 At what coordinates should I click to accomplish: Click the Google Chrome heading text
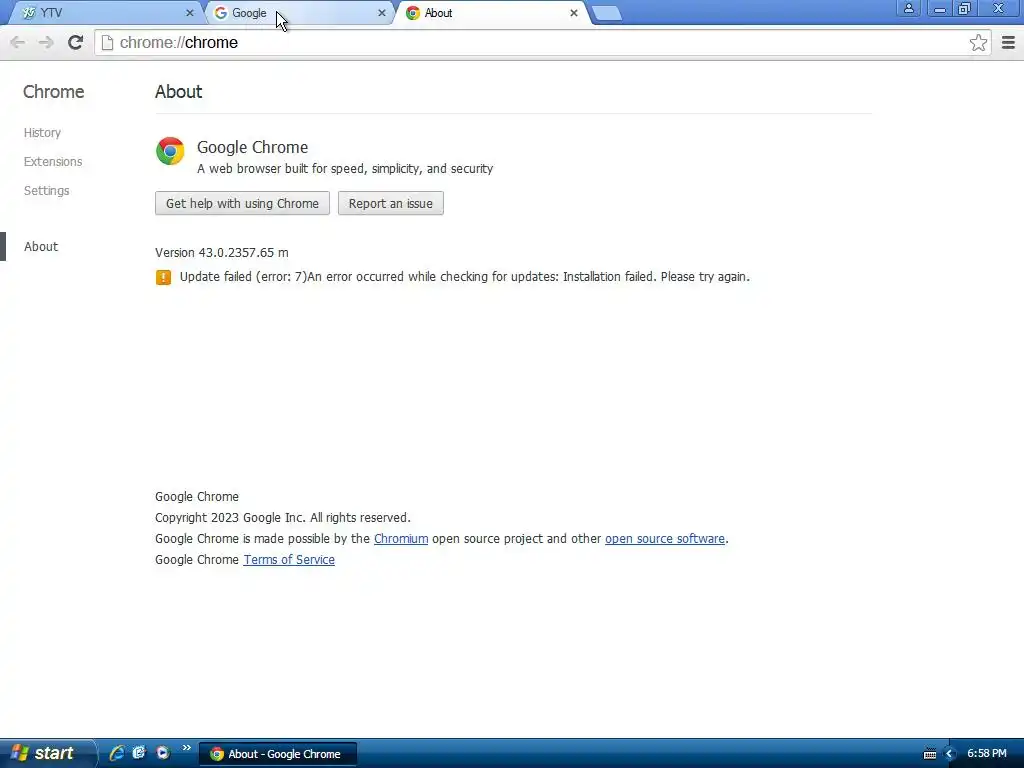[253, 148]
